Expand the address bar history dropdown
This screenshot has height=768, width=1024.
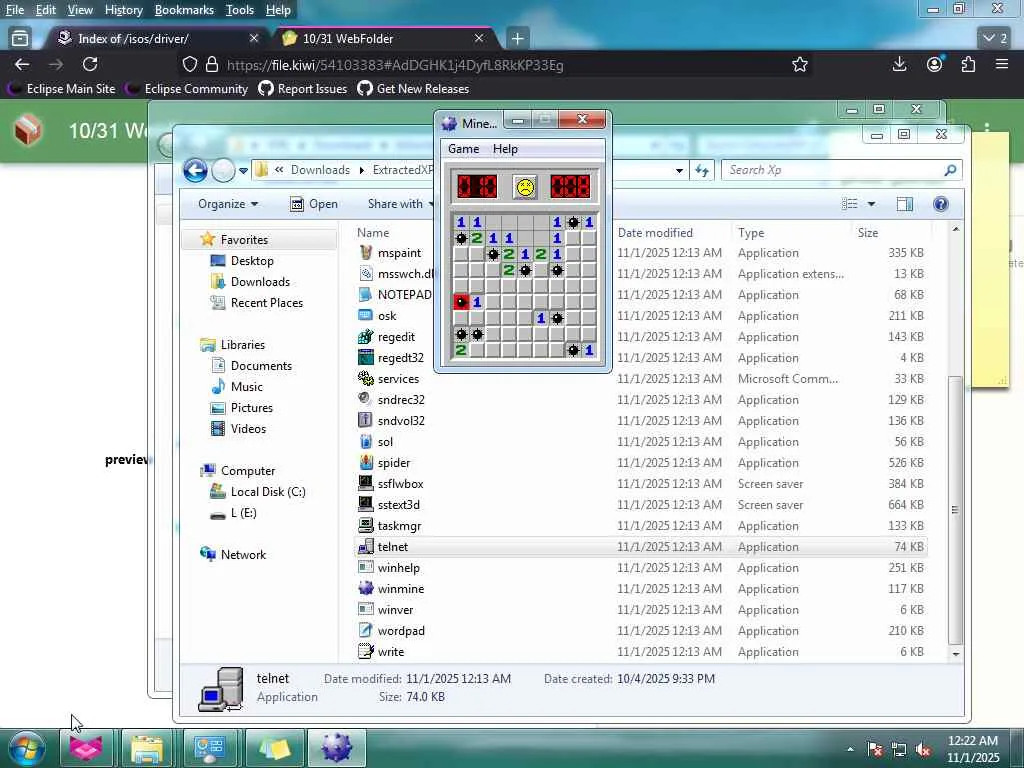(679, 170)
